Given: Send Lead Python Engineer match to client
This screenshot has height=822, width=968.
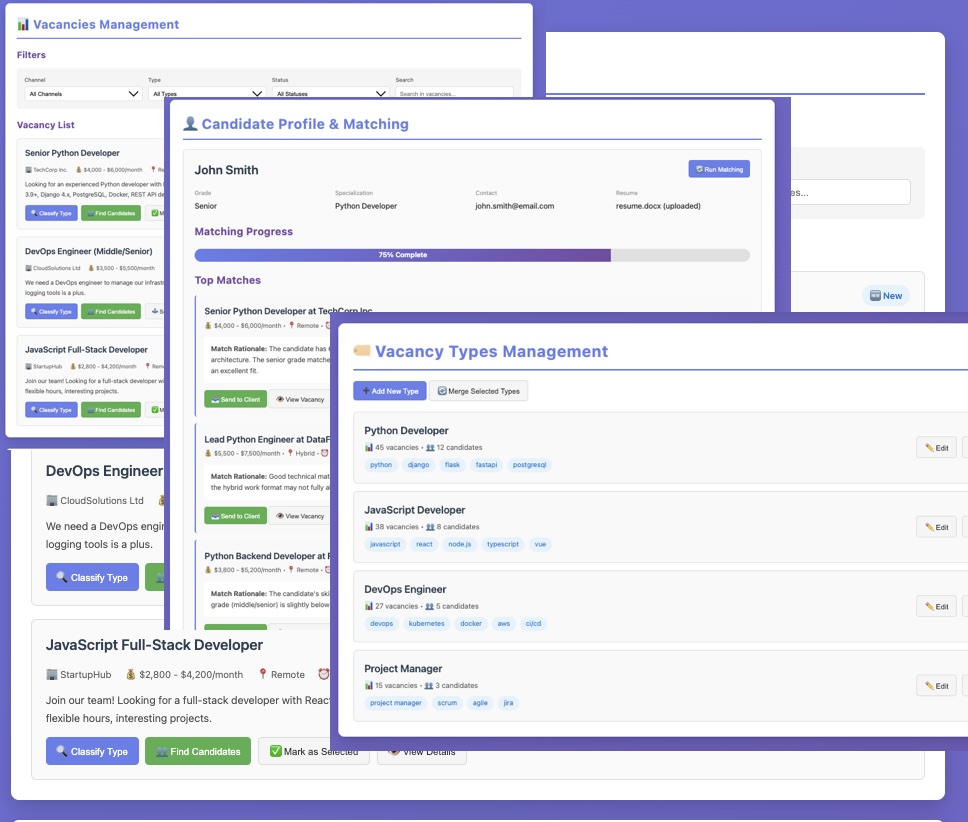Looking at the screenshot, I should [x=235, y=516].
